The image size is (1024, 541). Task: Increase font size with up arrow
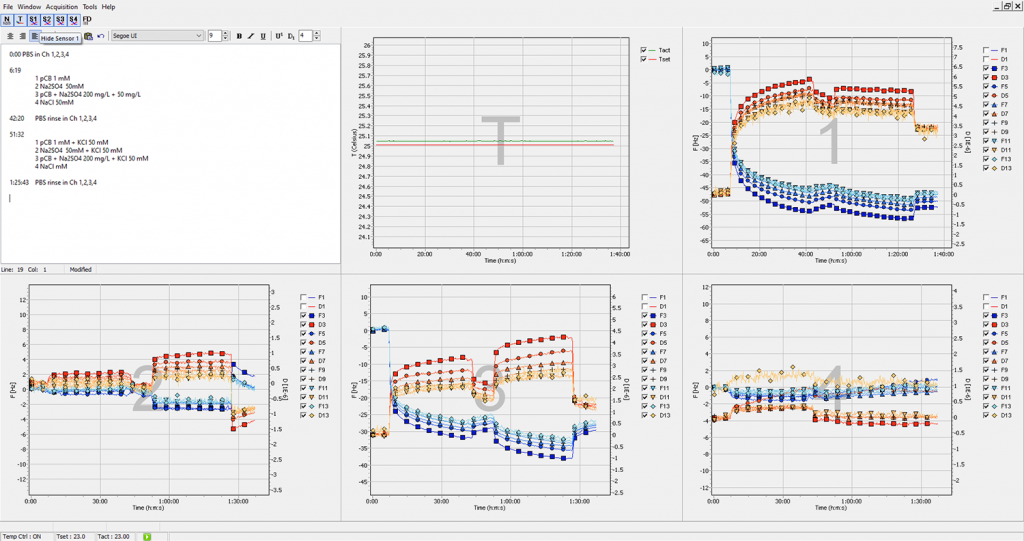coord(225,33)
